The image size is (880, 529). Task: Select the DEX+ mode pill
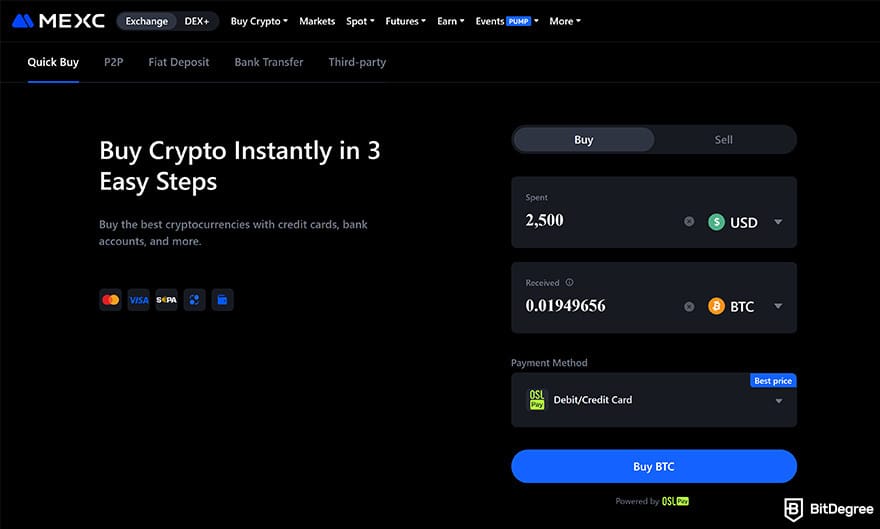pos(196,21)
